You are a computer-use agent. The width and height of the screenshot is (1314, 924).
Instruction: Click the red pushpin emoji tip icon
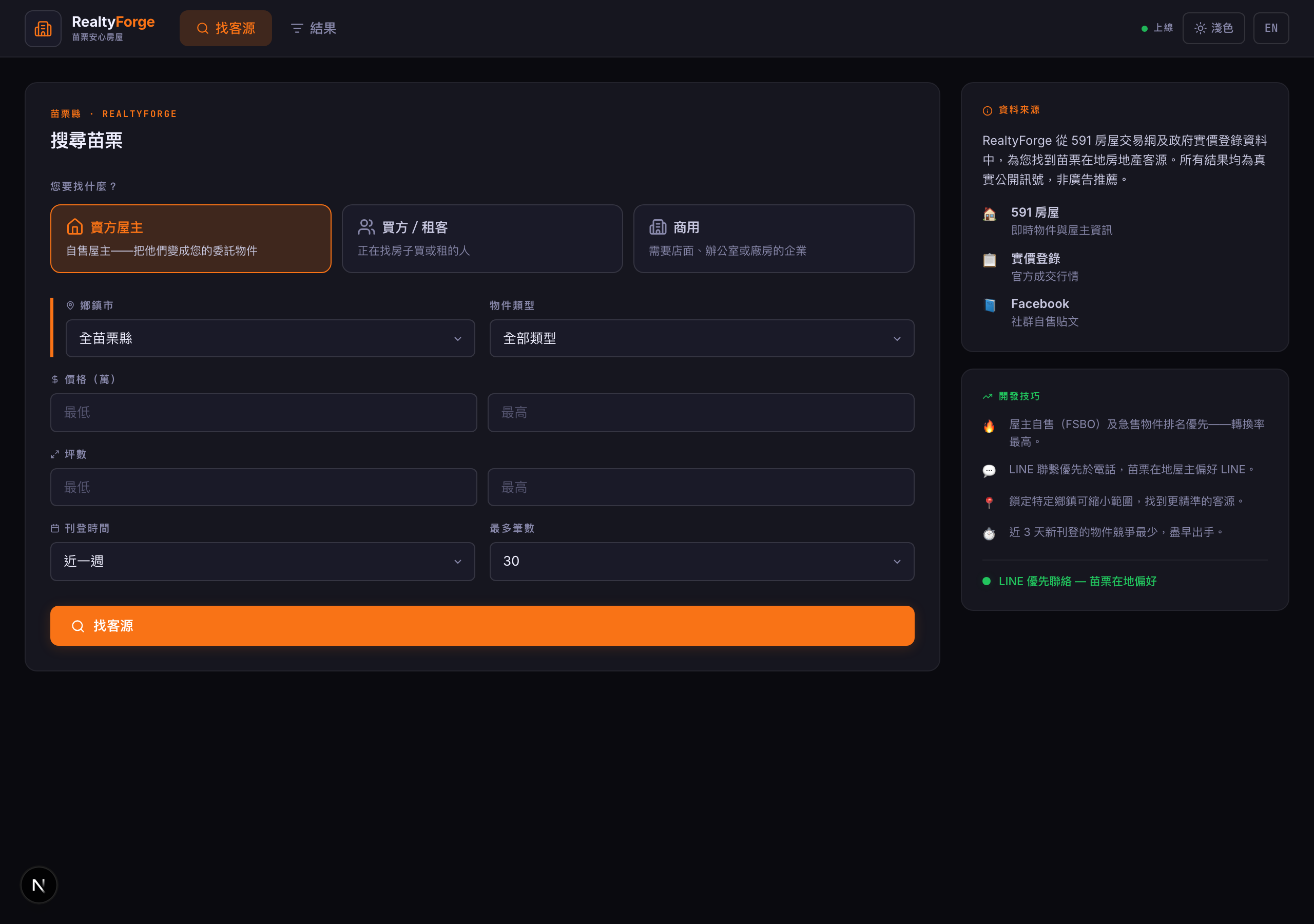click(989, 502)
